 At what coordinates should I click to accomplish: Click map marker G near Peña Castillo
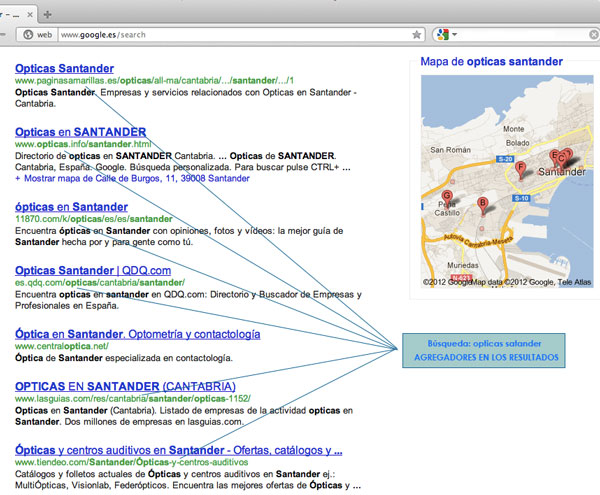pyautogui.click(x=447, y=199)
